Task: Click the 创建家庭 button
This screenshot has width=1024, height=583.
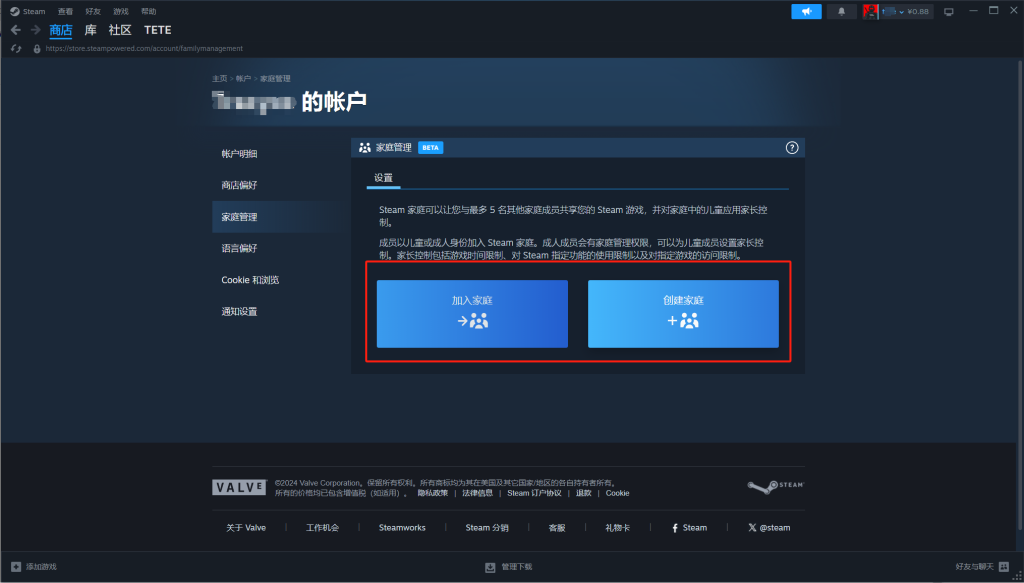Action: click(683, 314)
